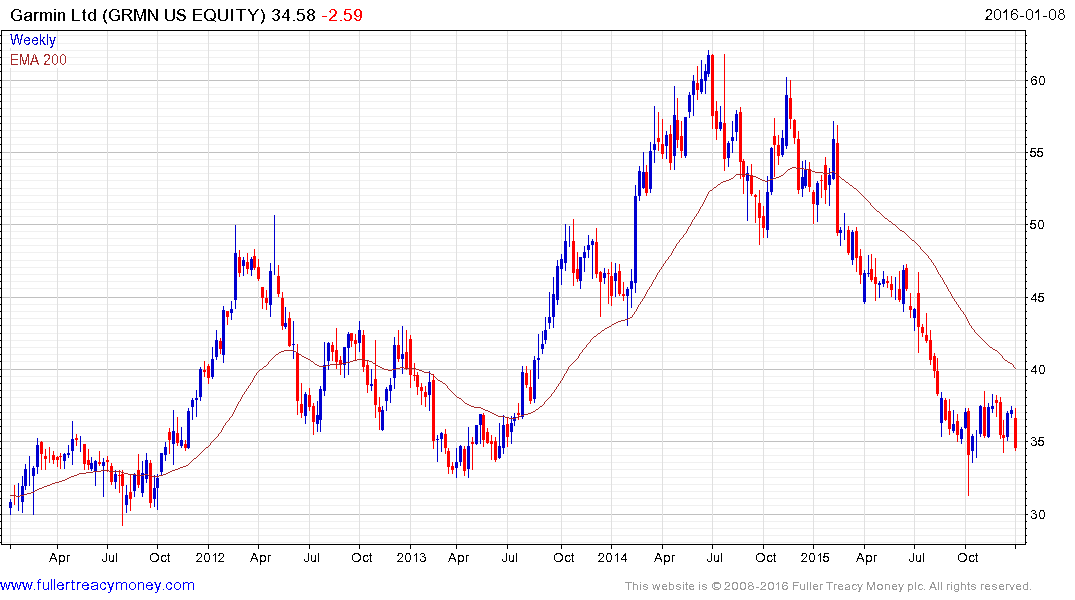1075x600 pixels.
Task: Click the copyright notice text
Action: pyautogui.click(x=828, y=586)
